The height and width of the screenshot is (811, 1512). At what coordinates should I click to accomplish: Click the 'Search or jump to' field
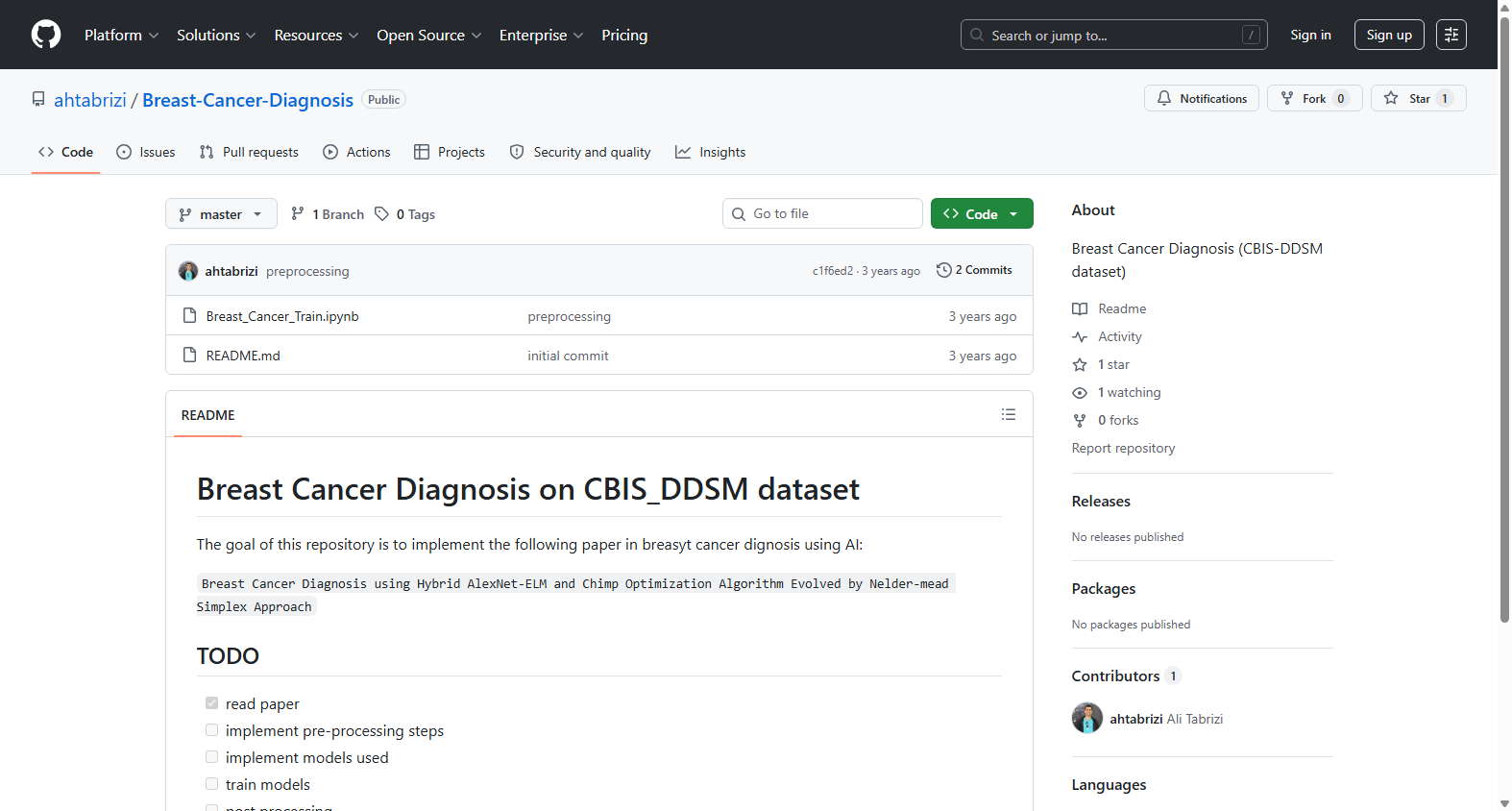(1114, 35)
